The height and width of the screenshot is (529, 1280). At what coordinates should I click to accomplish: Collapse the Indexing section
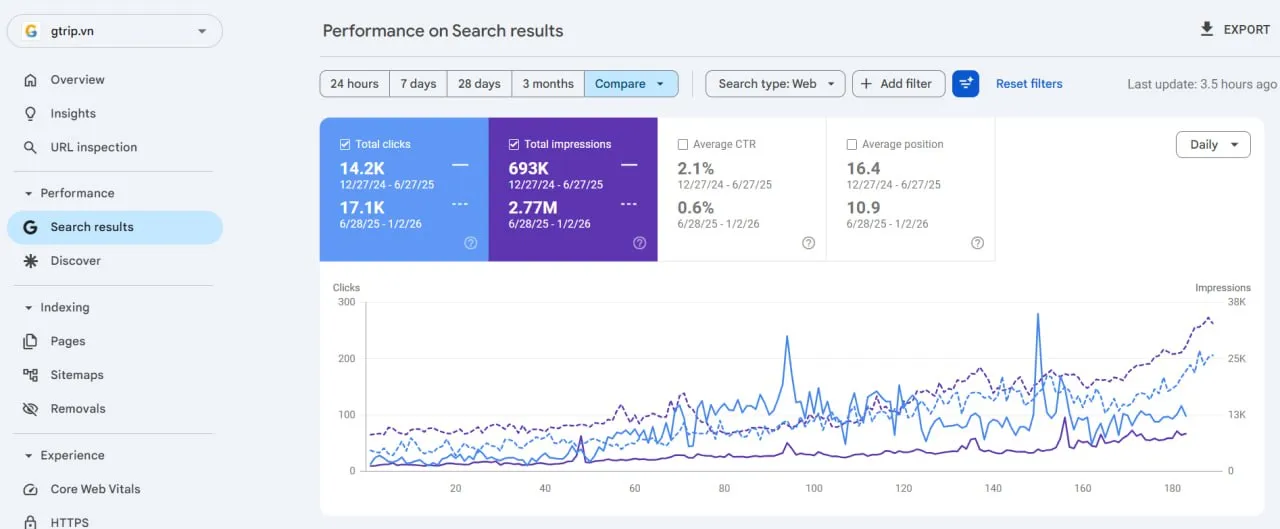[28, 307]
